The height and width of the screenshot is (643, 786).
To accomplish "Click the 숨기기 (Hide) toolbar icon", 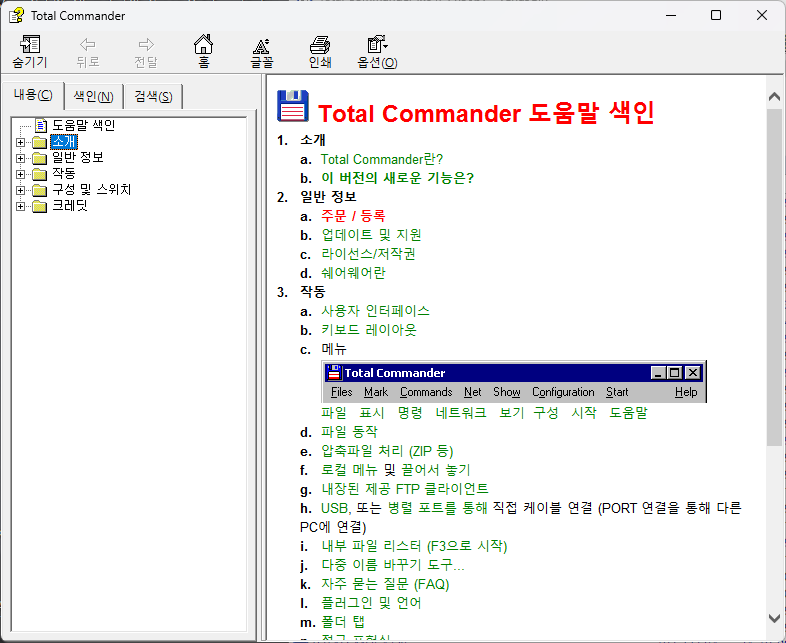I will [30, 44].
